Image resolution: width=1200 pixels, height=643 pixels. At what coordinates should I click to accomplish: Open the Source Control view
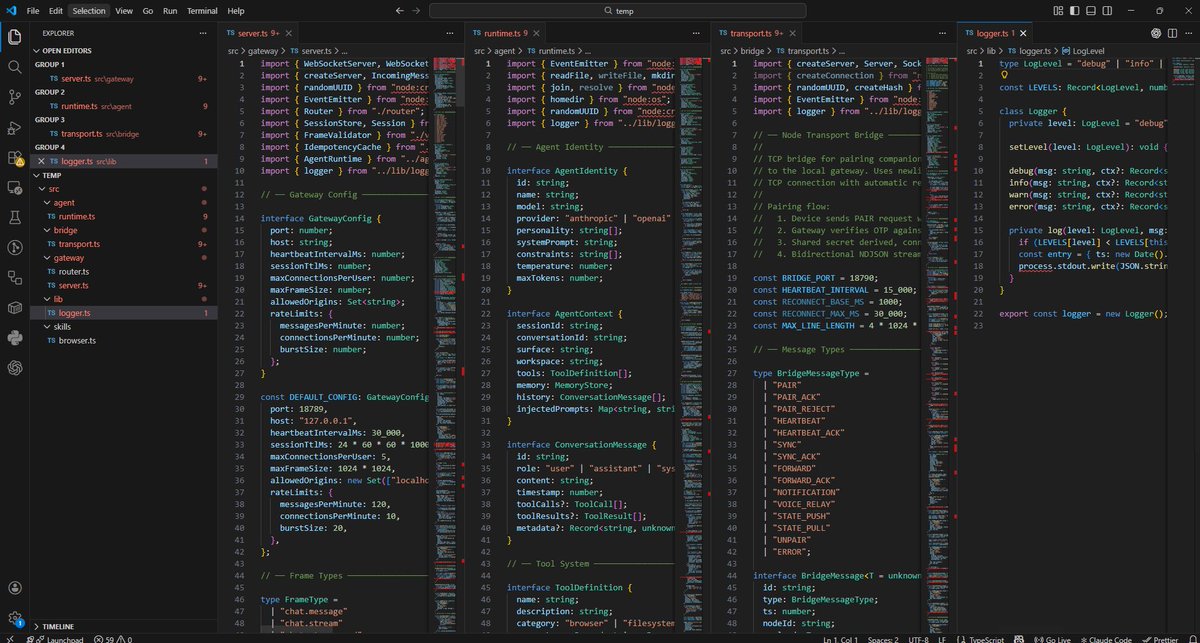[15, 97]
